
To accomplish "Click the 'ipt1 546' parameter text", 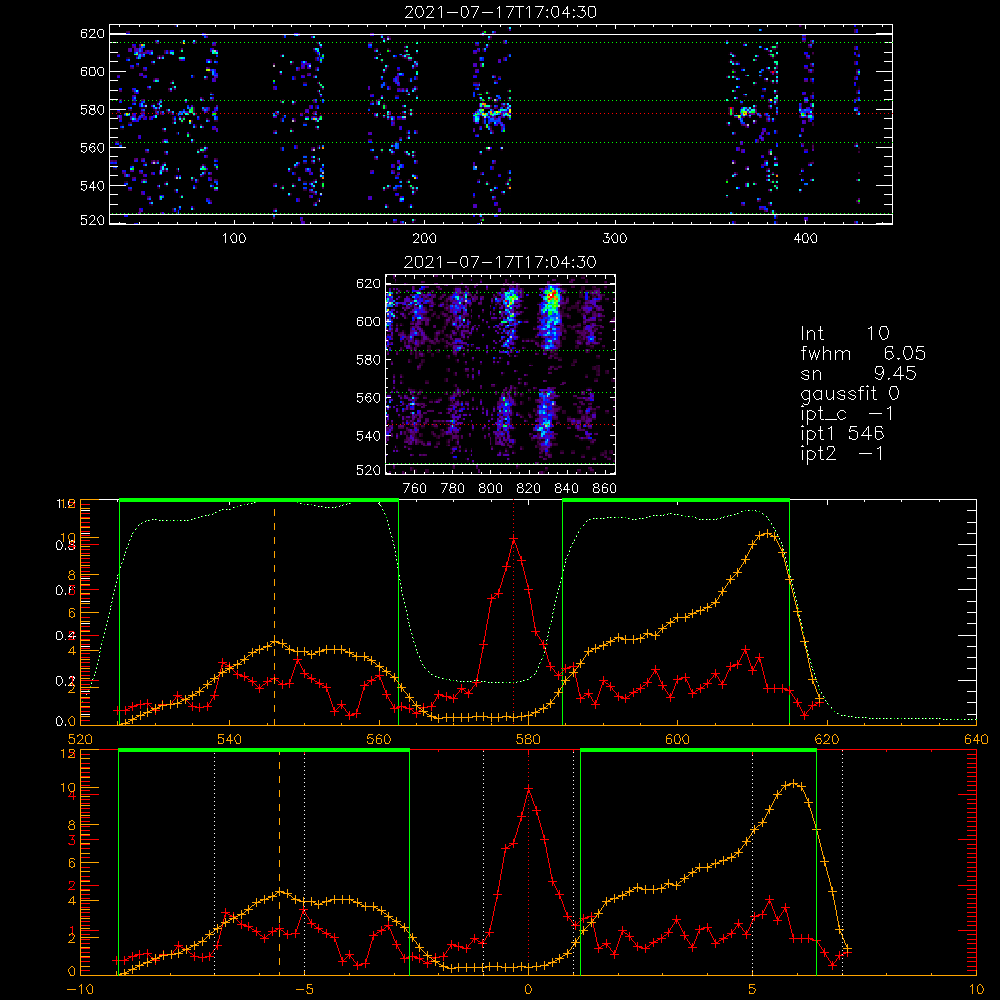I will click(842, 434).
